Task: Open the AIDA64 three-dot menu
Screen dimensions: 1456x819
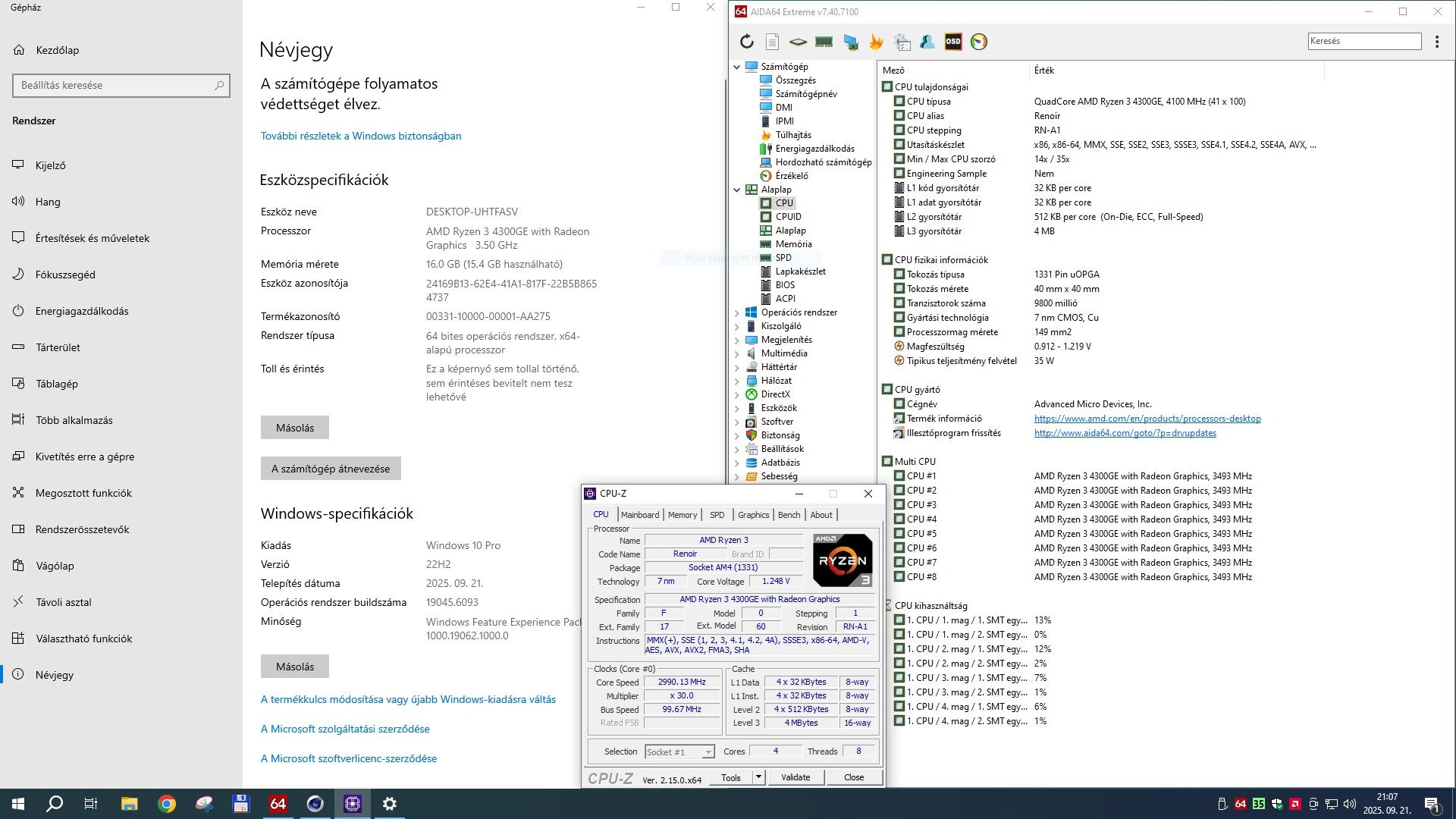Action: [x=1437, y=42]
